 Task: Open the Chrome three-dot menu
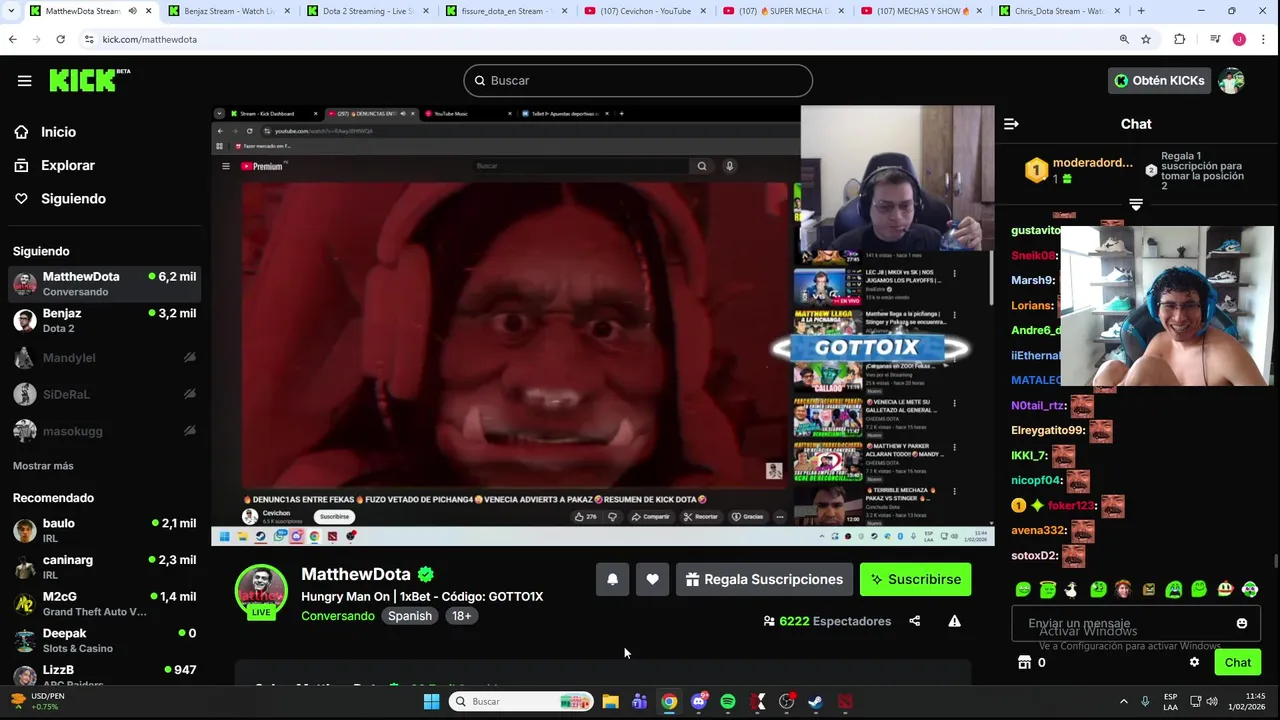coord(1264,39)
